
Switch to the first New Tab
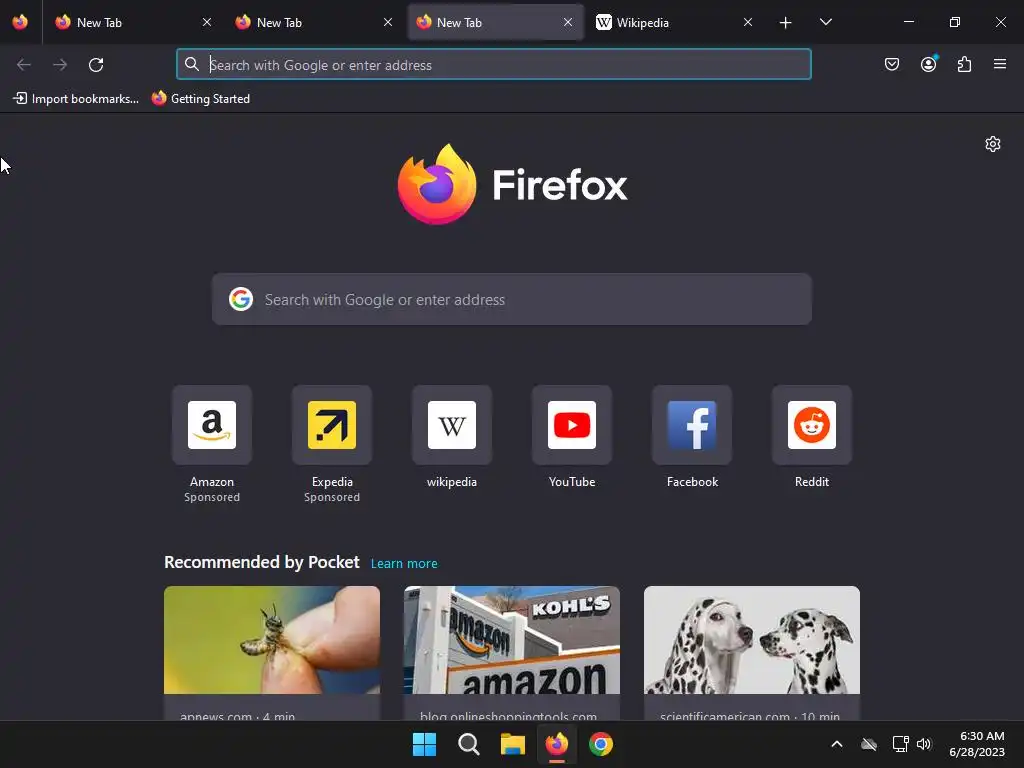(134, 22)
